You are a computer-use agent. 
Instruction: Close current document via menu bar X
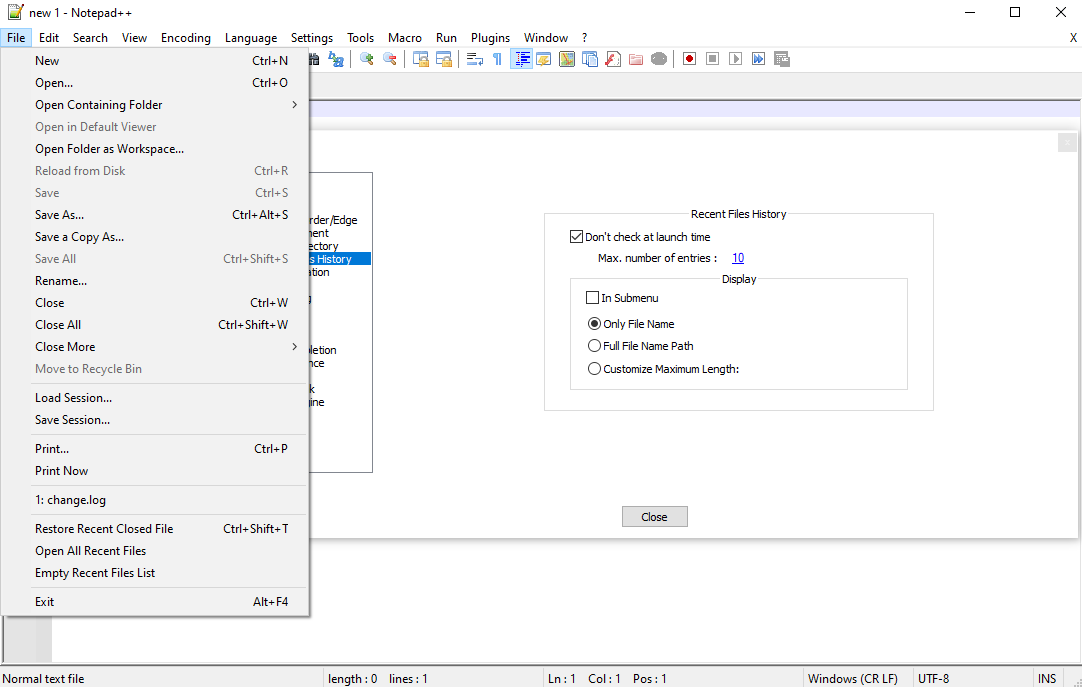1073,38
